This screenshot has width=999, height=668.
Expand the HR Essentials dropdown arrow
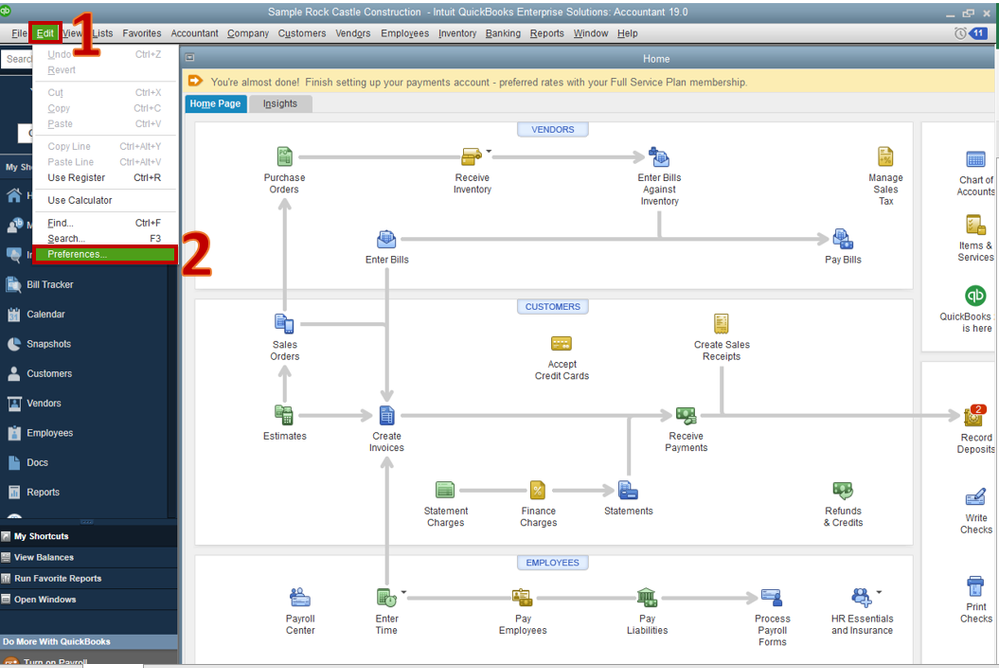[x=879, y=592]
